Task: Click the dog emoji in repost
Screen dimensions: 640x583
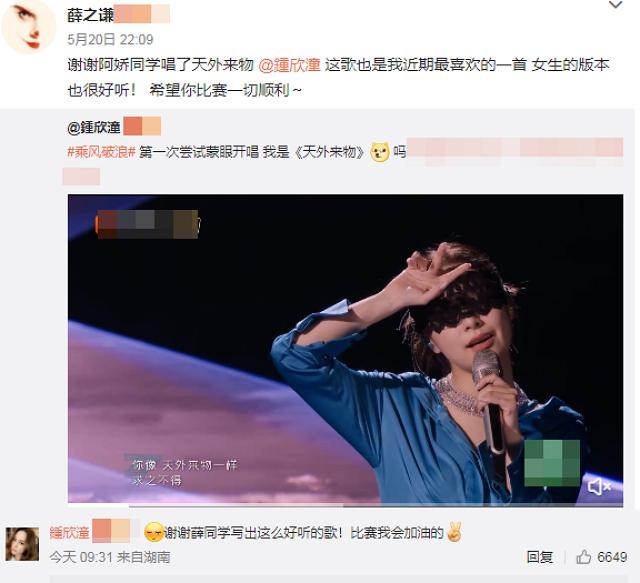Action: click(x=380, y=152)
